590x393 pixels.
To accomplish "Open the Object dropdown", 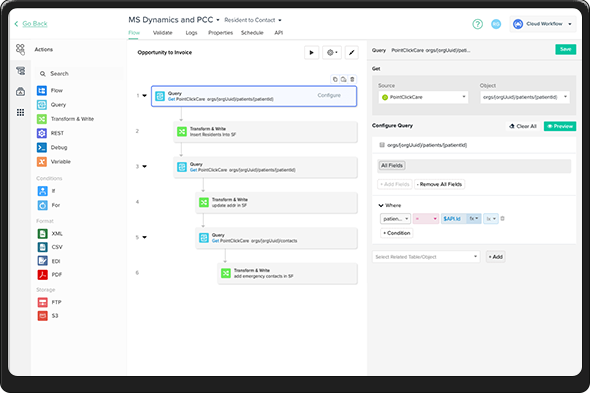I will [x=525, y=97].
